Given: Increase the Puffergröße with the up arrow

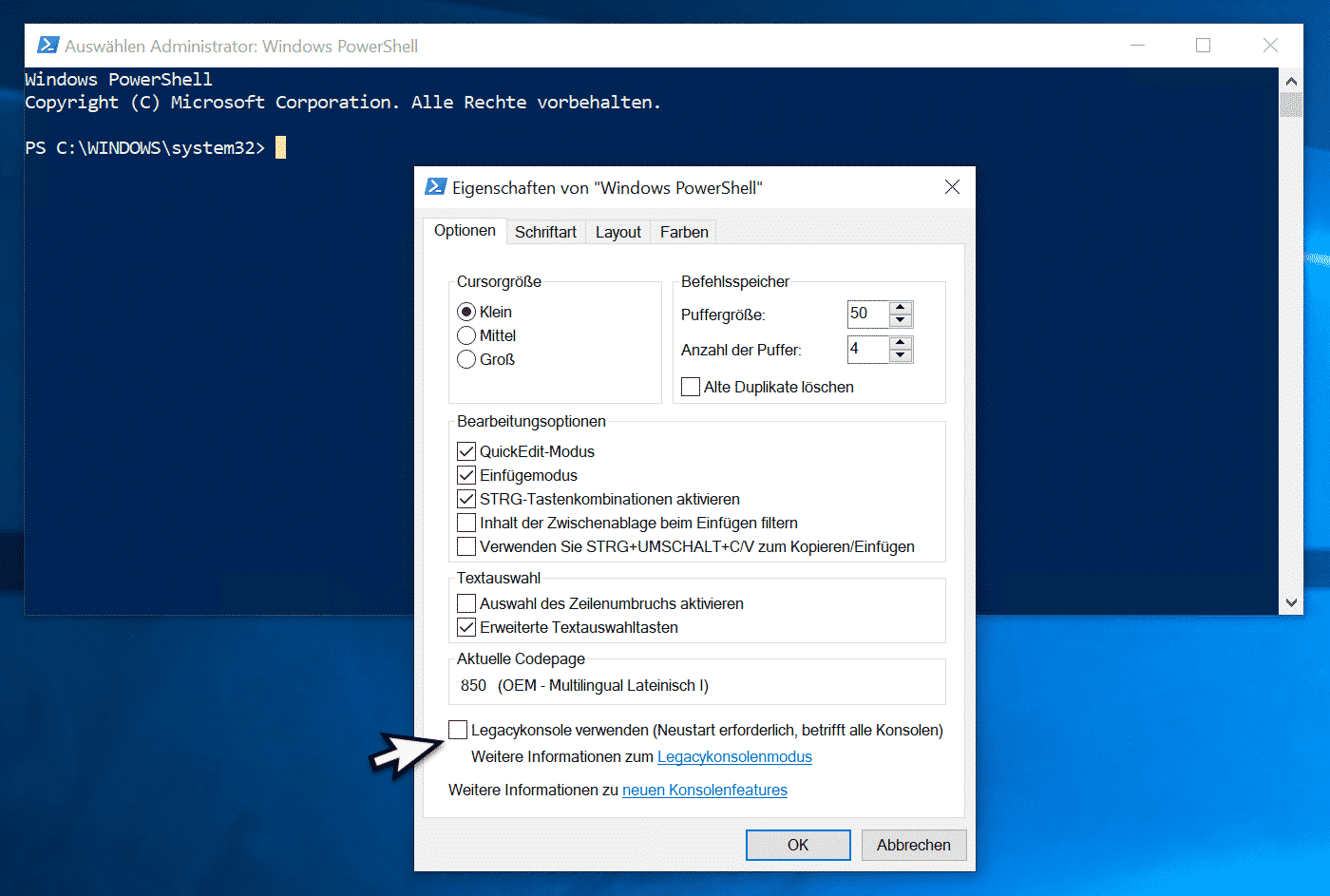Looking at the screenshot, I should (901, 307).
